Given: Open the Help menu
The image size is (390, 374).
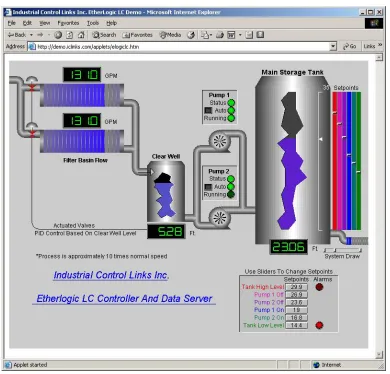Looking at the screenshot, I should (x=112, y=23).
